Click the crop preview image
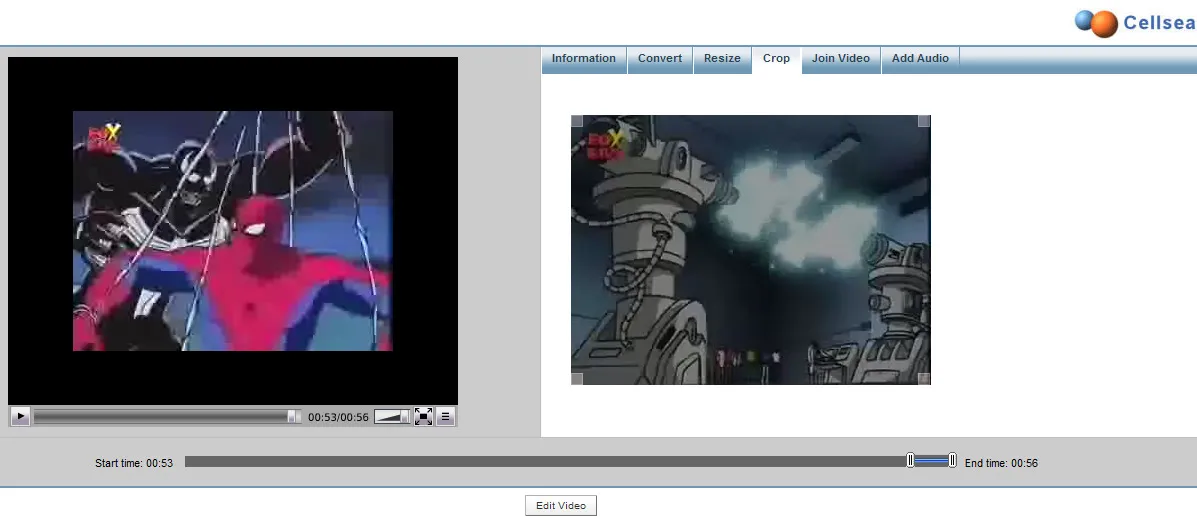The image size is (1197, 519). point(750,250)
